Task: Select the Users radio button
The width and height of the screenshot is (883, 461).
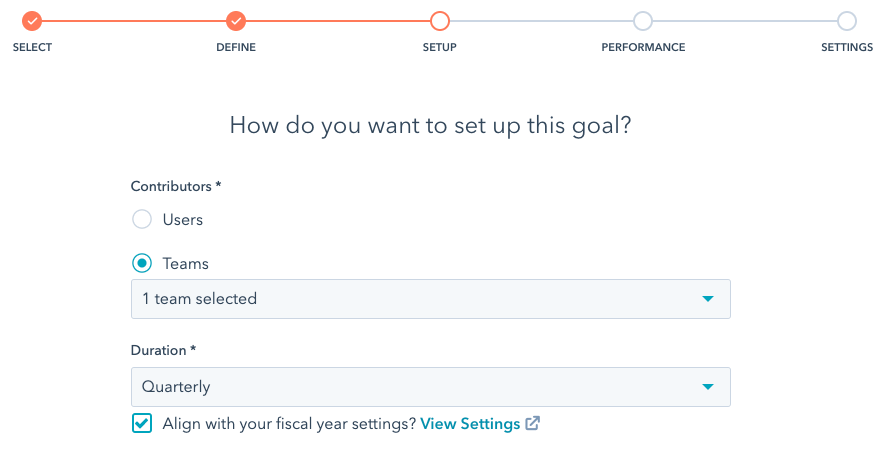Action: pos(142,219)
